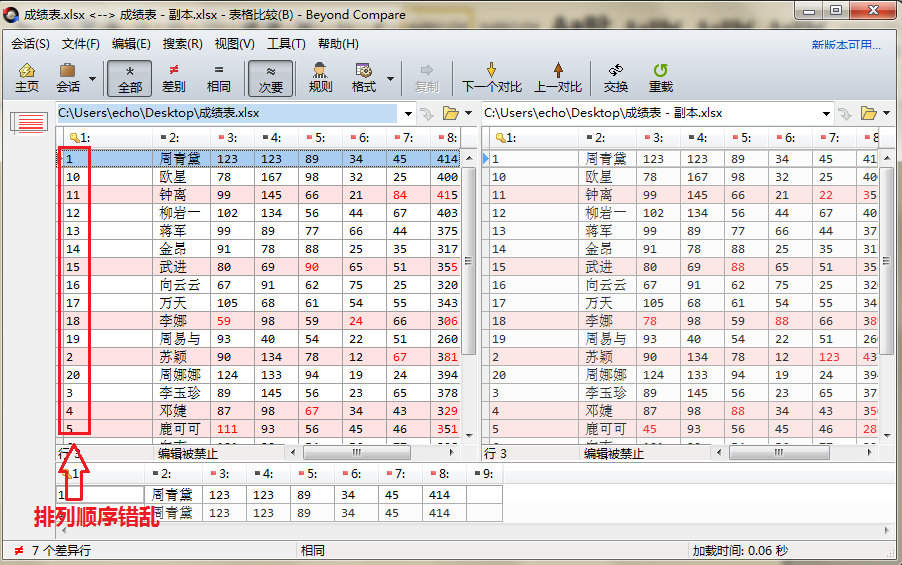Jump to 下一个对比 next difference
Screen dimensions: 902x565
point(491,77)
